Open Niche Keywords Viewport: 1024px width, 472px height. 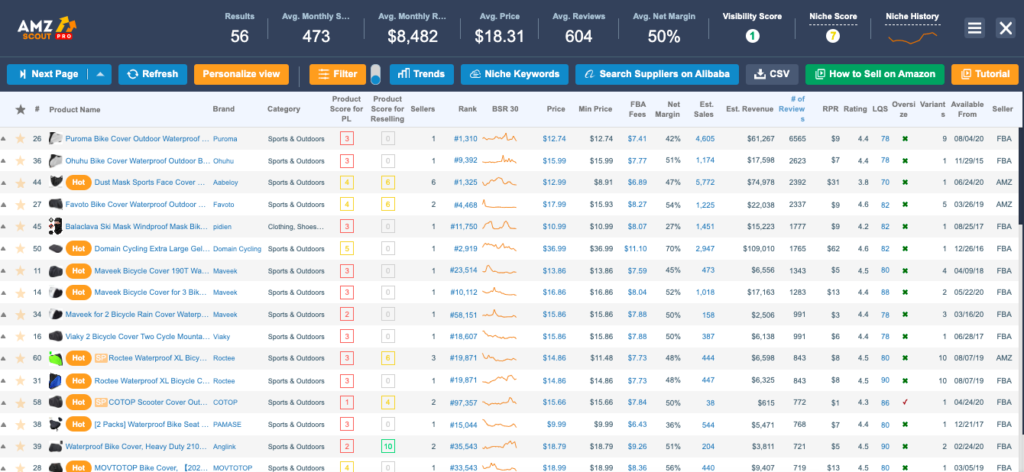514,74
